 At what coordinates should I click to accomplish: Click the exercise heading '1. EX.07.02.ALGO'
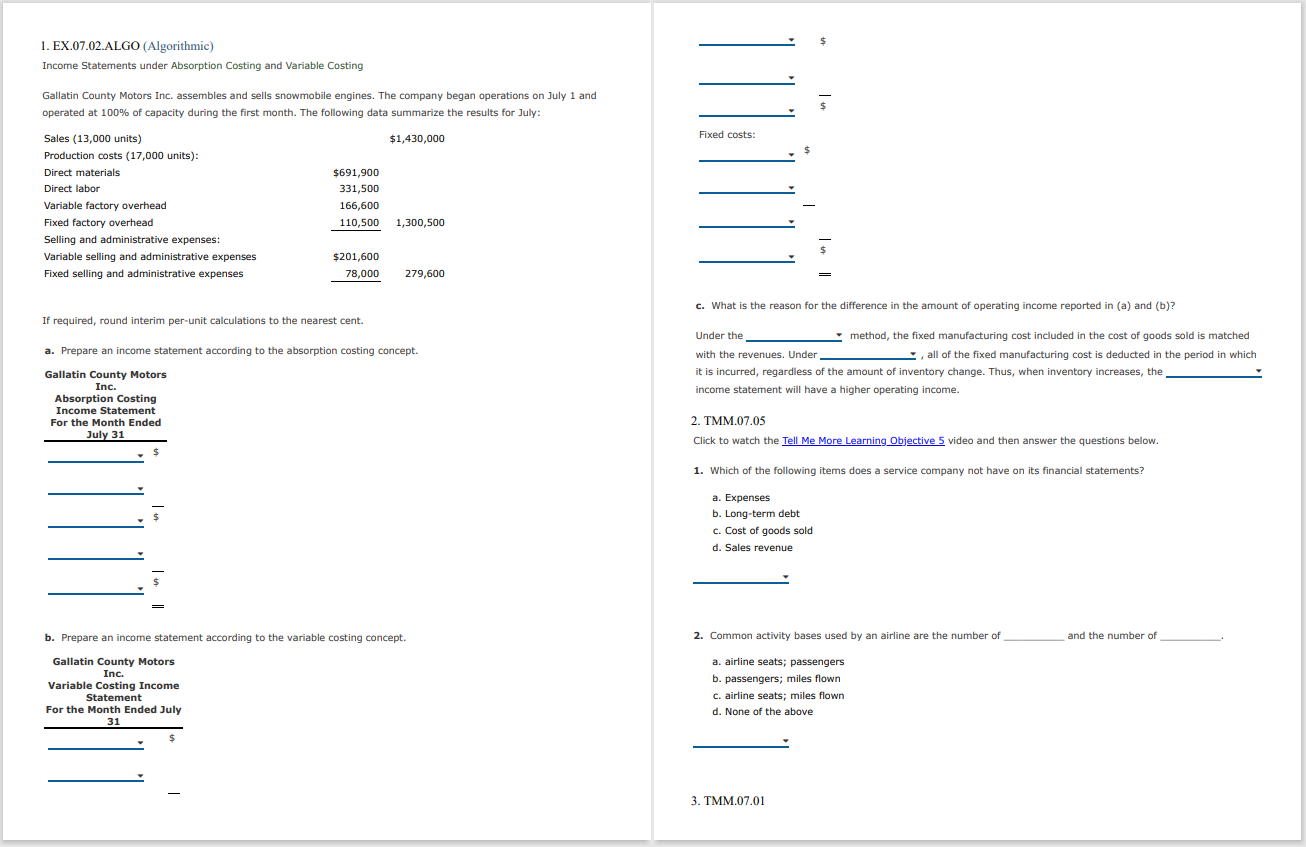pyautogui.click(x=88, y=46)
